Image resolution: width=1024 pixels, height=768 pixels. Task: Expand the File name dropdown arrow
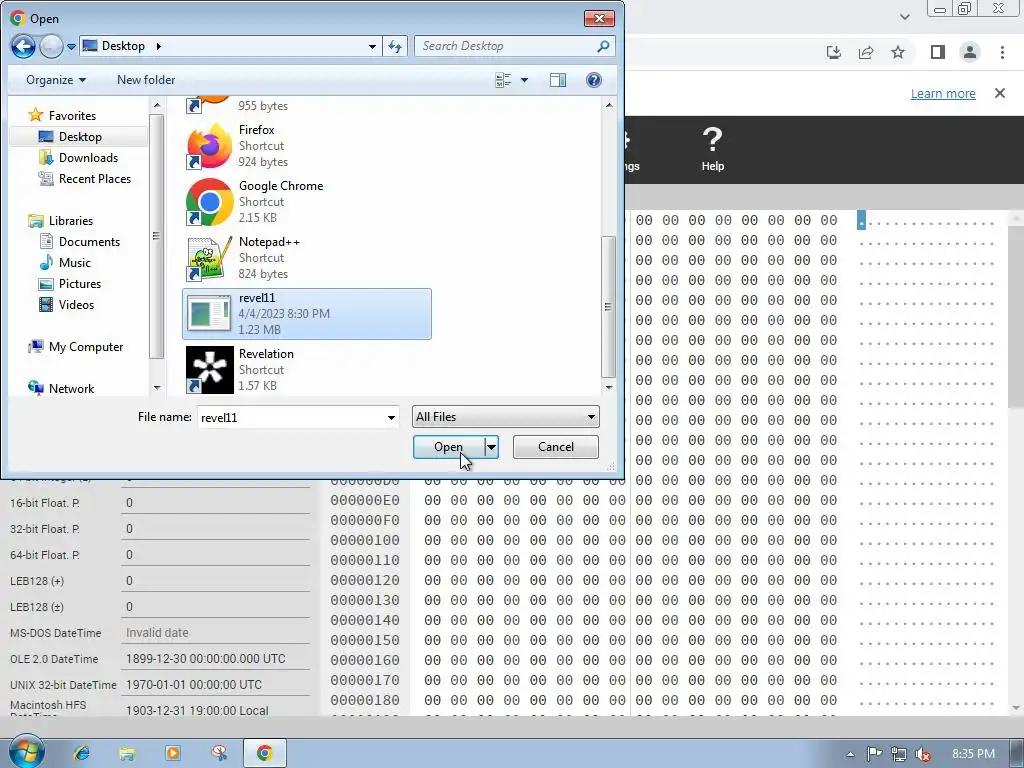click(391, 417)
